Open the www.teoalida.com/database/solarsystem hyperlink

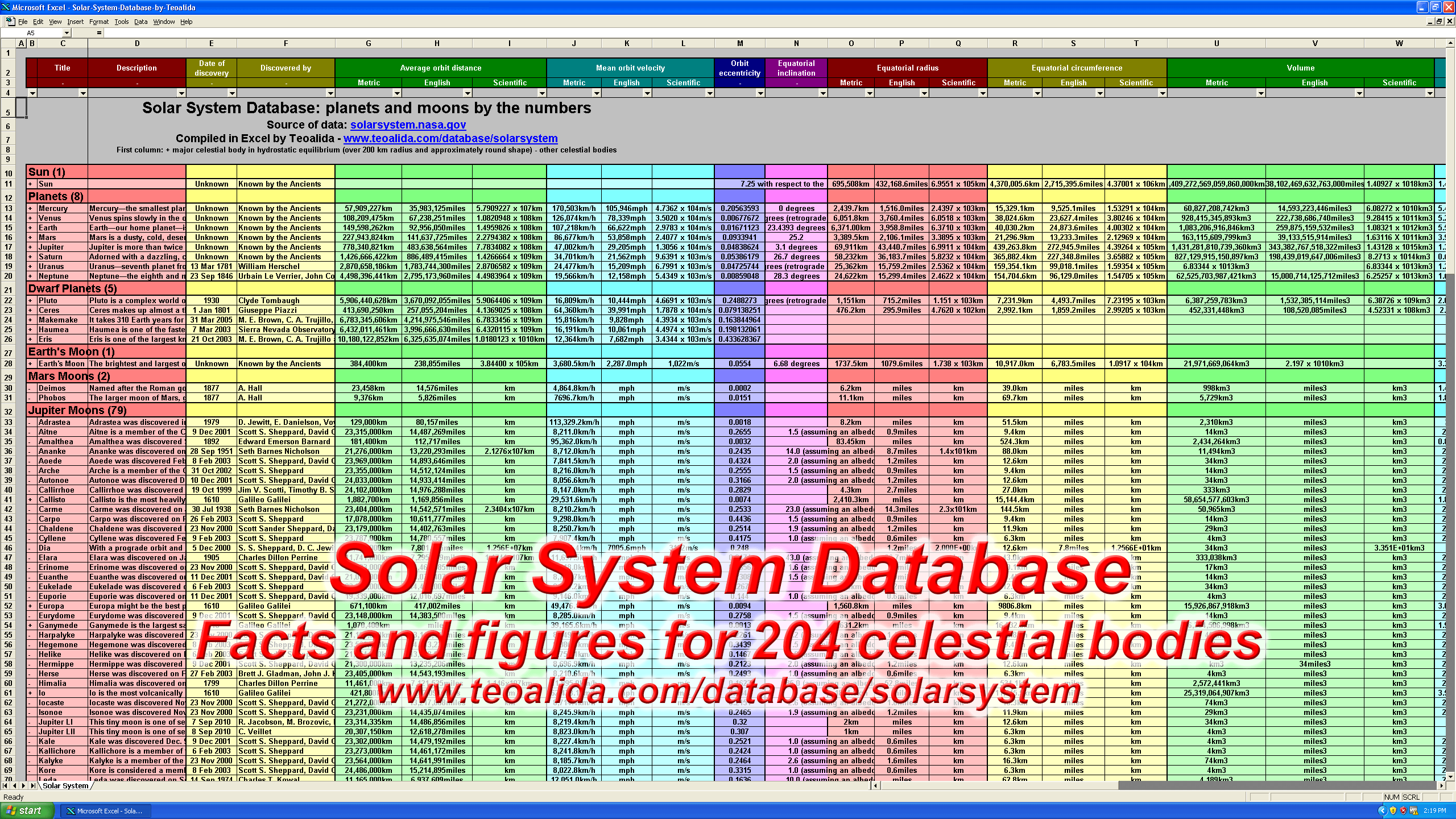450,138
